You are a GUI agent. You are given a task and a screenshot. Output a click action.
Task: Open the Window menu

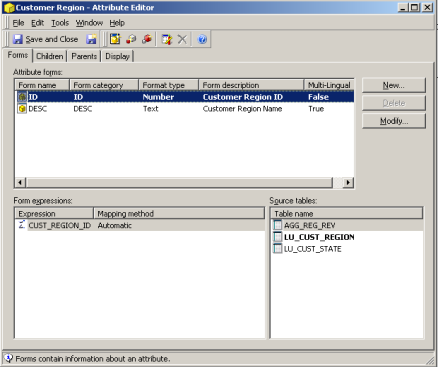pyautogui.click(x=89, y=23)
